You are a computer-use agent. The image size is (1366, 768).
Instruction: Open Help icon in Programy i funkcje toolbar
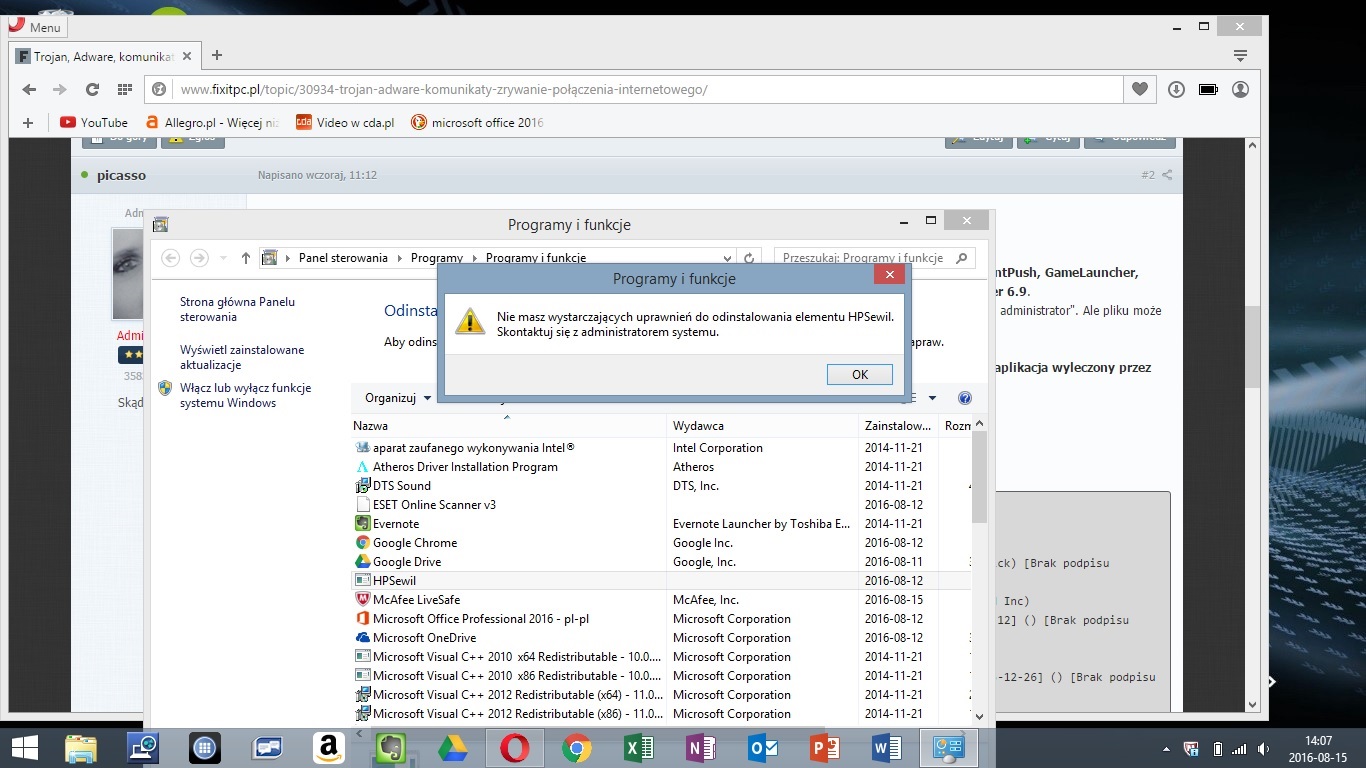(x=964, y=397)
